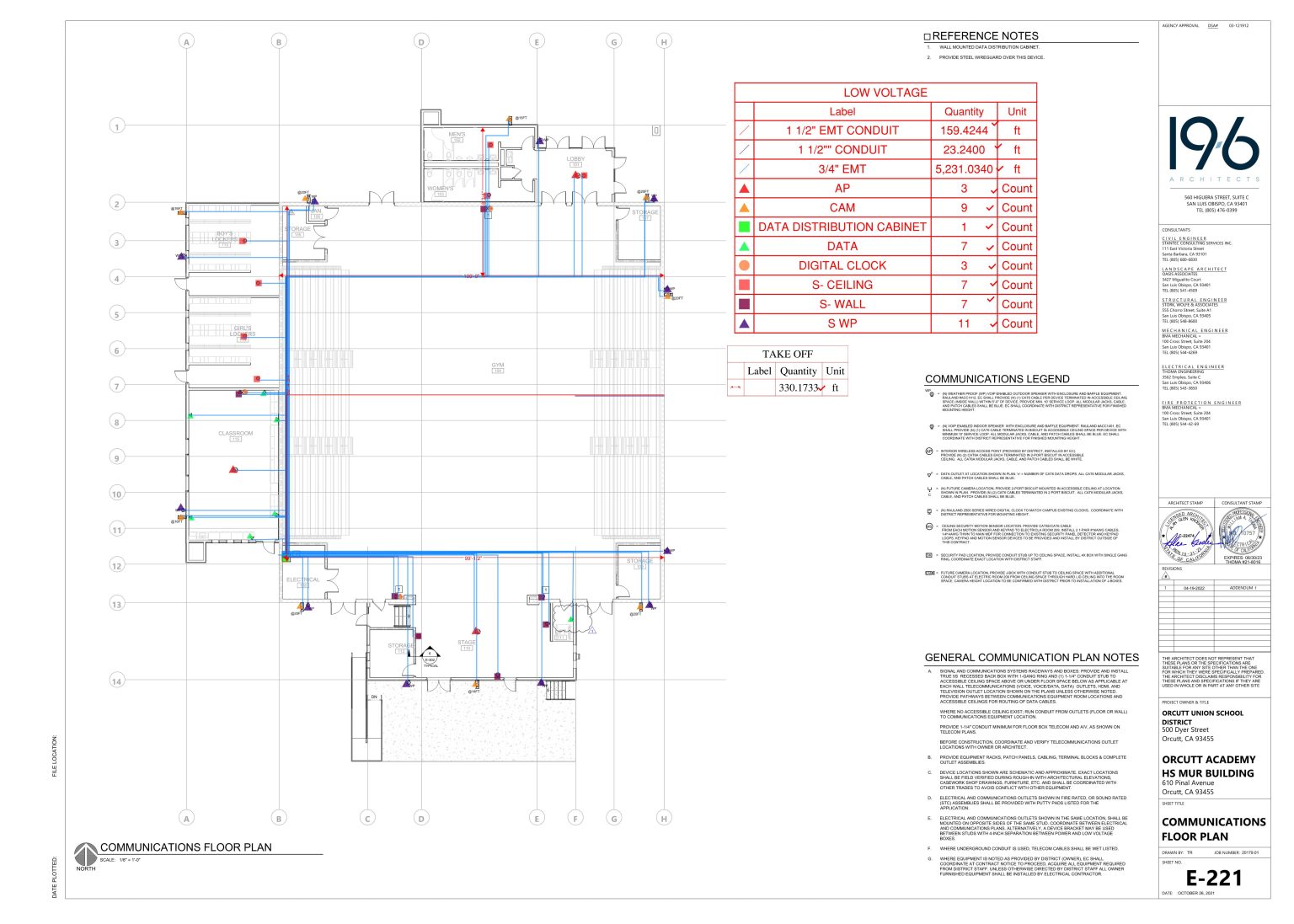Click the green DATA triangle symbol
Image resolution: width=1294 pixels, height=924 pixels.
(743, 246)
